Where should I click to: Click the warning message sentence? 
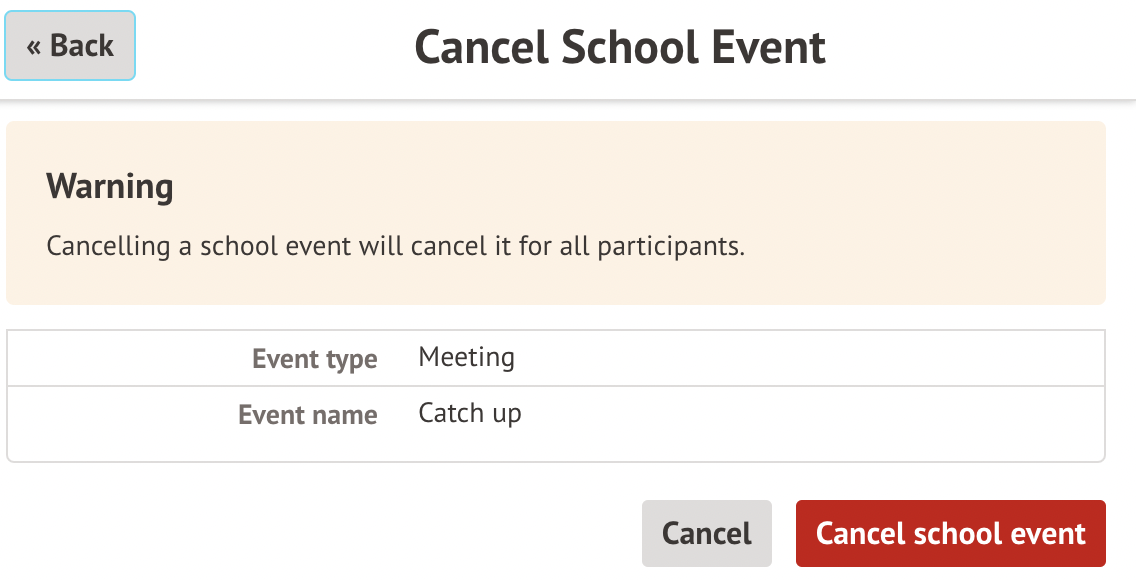396,246
